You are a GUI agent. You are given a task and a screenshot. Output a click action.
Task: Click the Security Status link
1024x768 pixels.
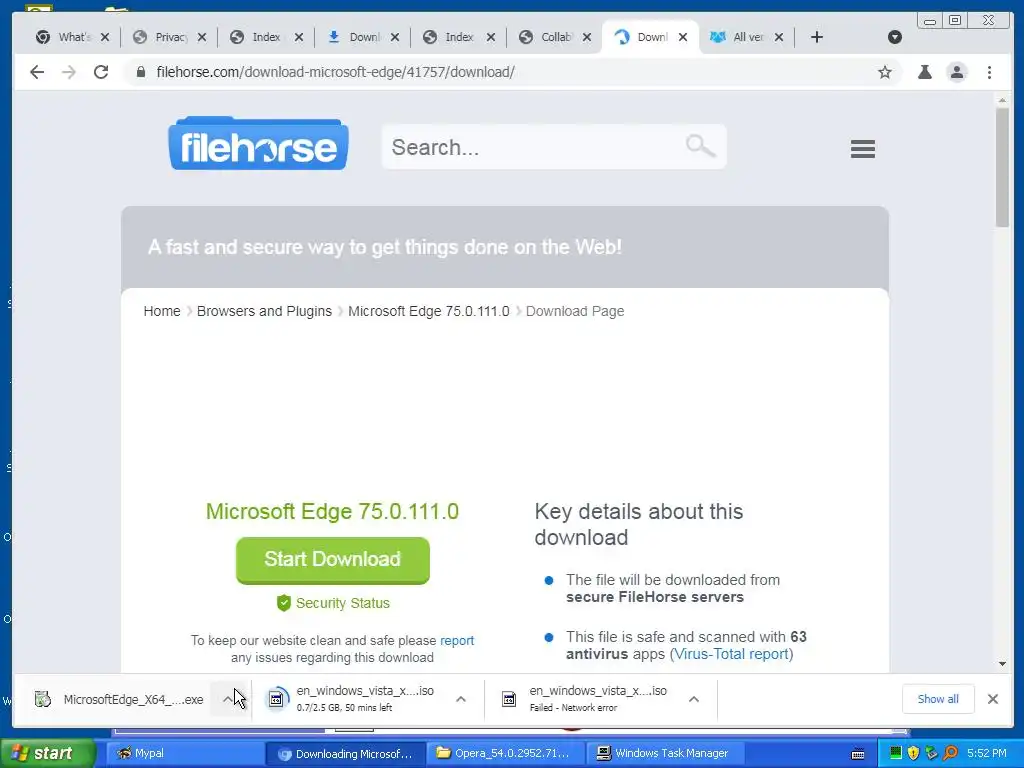[x=333, y=603]
